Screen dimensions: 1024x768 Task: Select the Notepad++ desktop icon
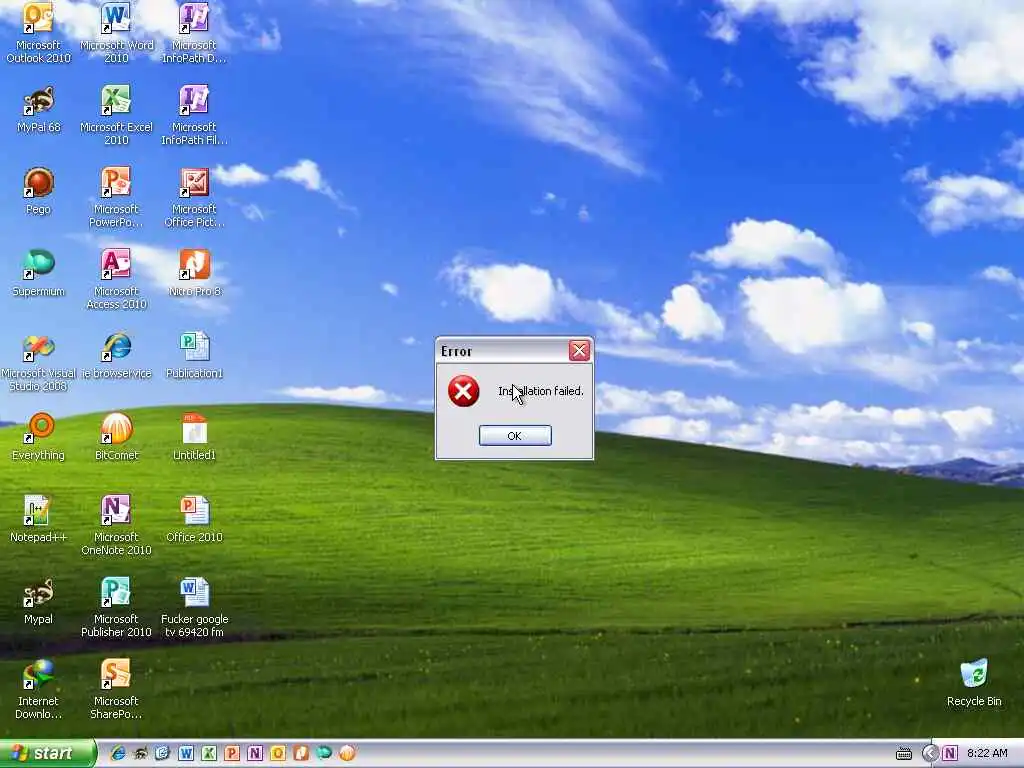pos(38,520)
